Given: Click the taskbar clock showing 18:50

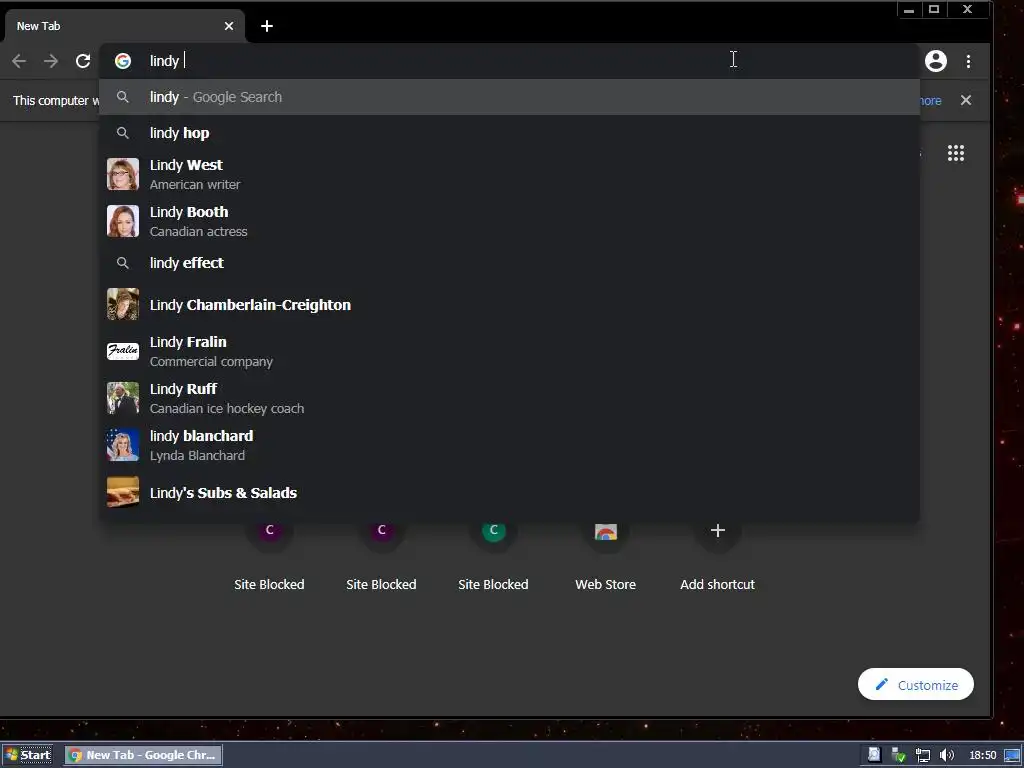Looking at the screenshot, I should click(x=983, y=756).
